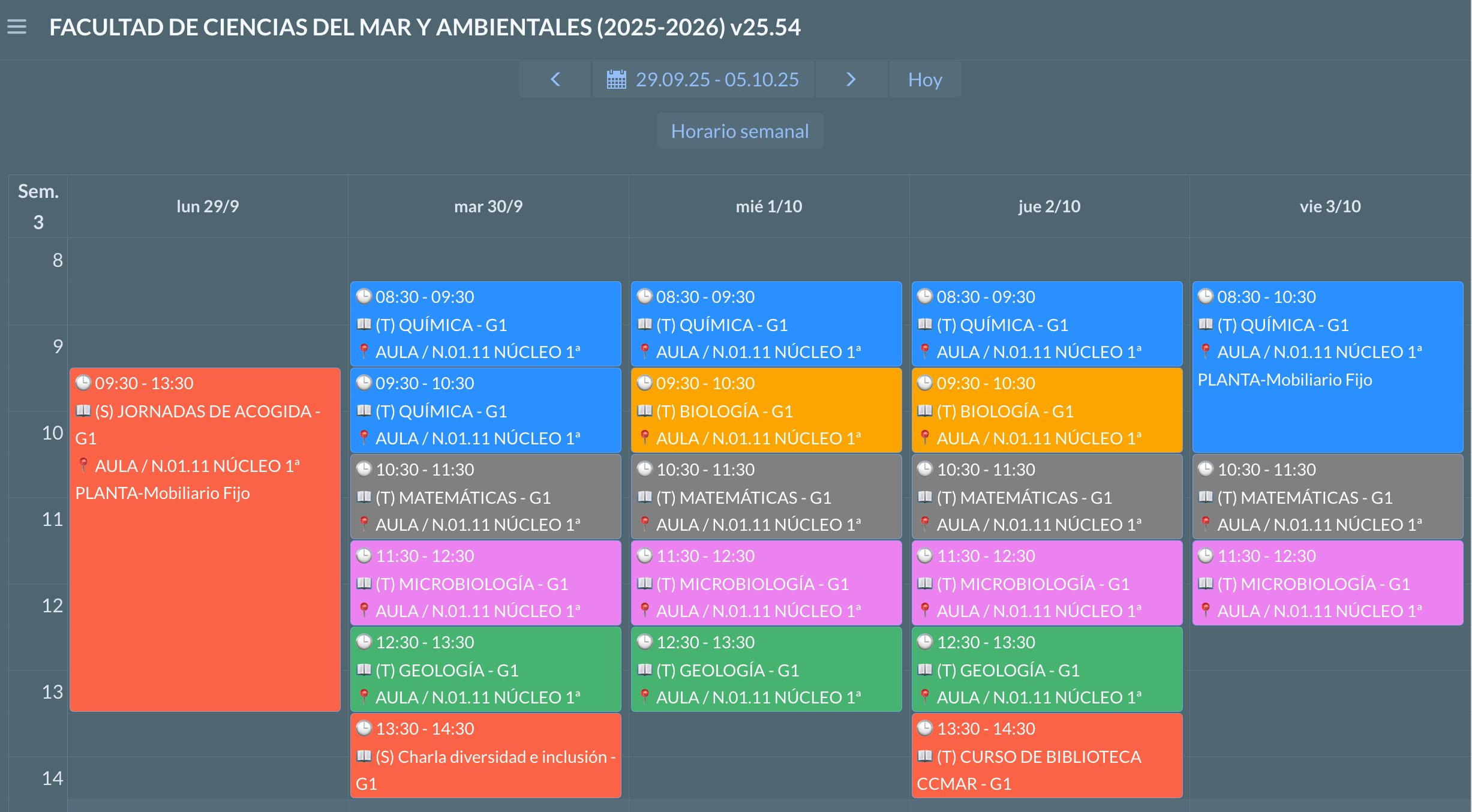Open Thursday 12:30 Geología G1 event
Viewport: 1472px width, 812px height.
[x=1047, y=669]
